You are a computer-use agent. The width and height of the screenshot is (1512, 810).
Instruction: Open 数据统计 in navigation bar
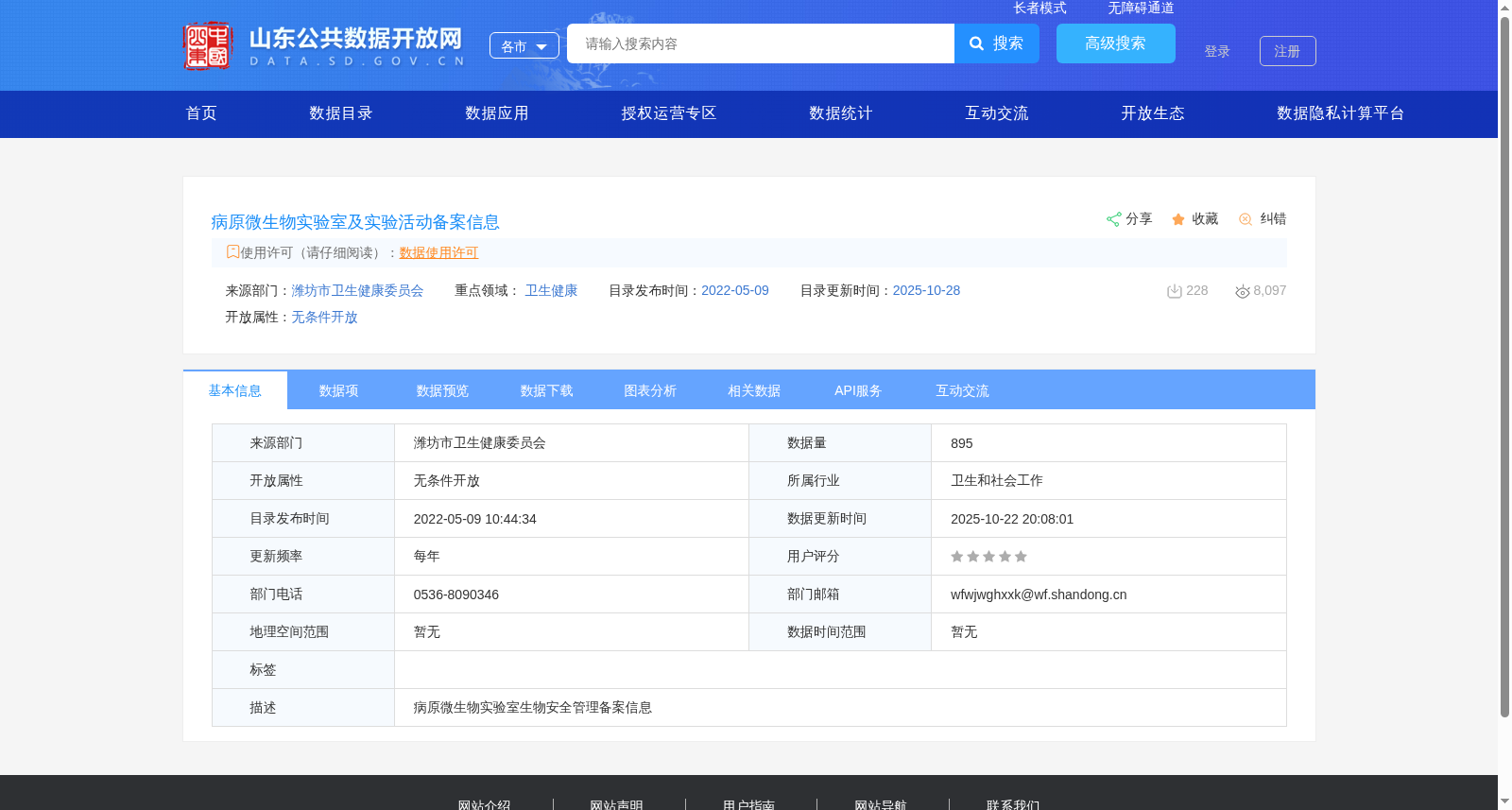pos(841,113)
